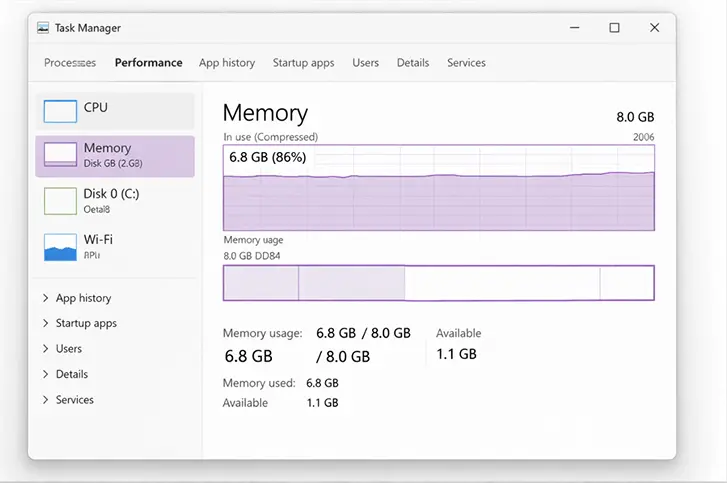Select the Performance tab

(148, 63)
